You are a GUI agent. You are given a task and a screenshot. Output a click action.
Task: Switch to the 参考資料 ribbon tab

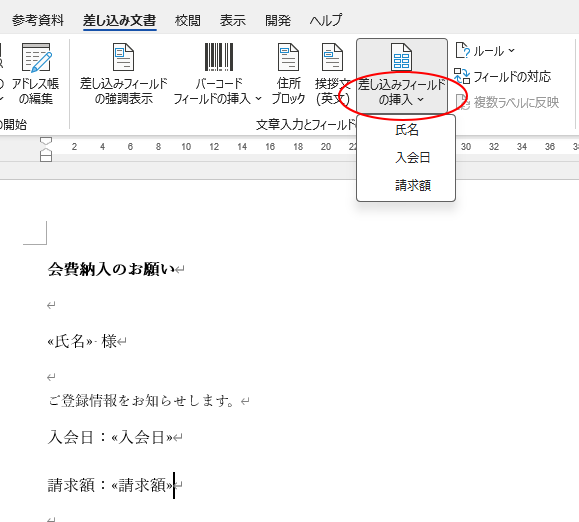point(38,20)
